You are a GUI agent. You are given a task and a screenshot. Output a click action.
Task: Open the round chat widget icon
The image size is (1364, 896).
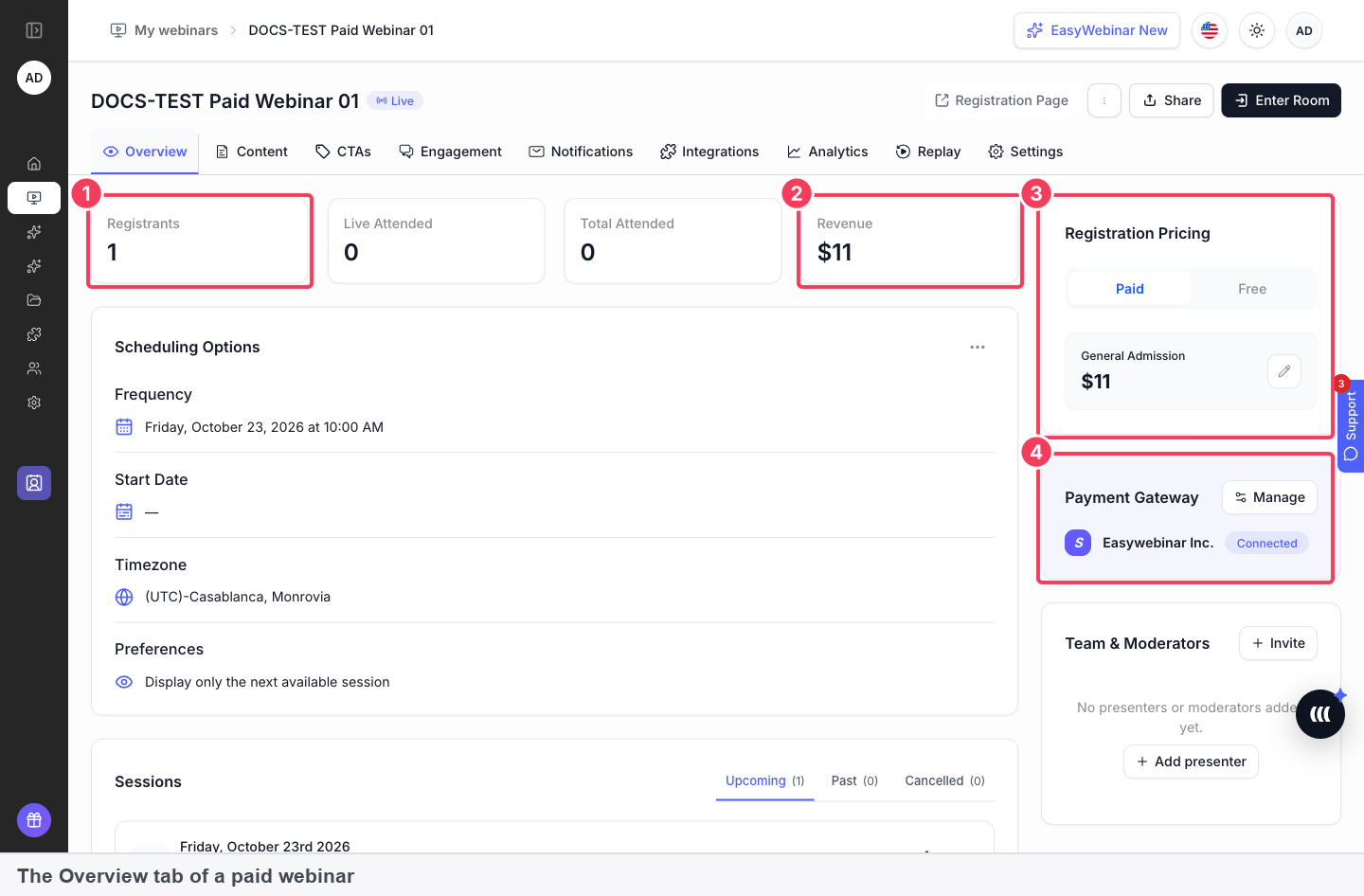1320,714
